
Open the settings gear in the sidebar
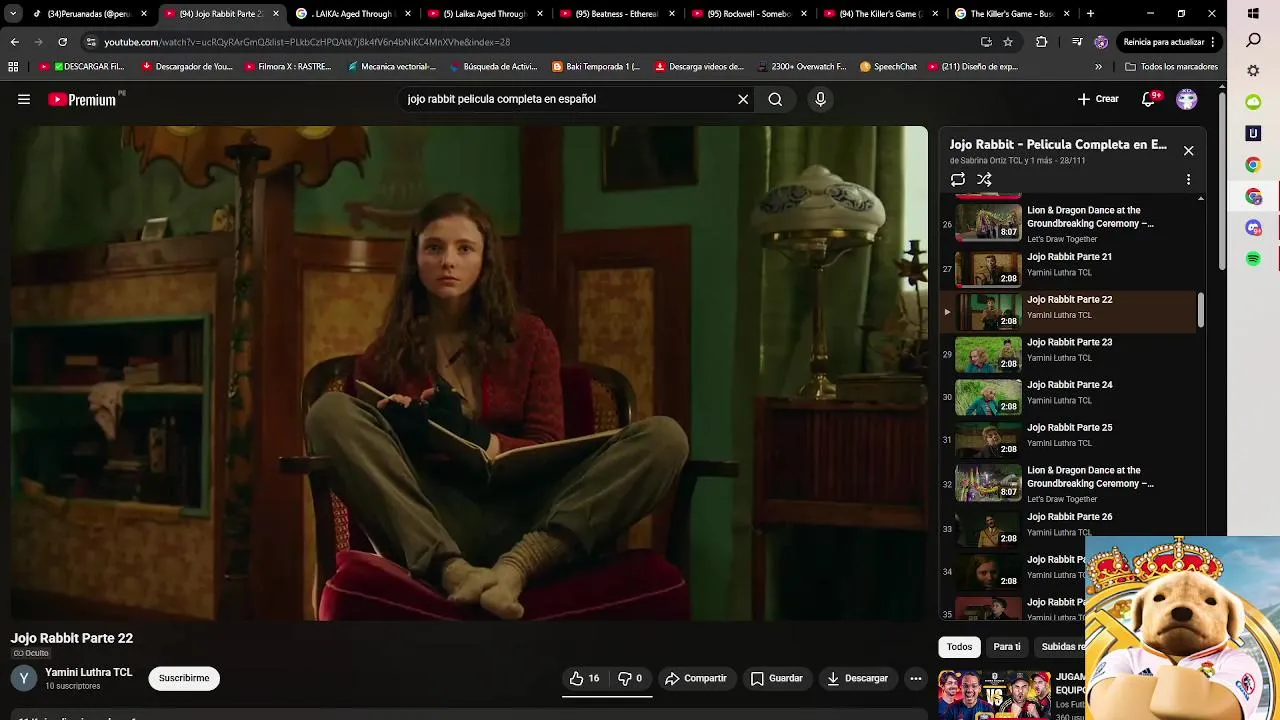(x=1254, y=71)
